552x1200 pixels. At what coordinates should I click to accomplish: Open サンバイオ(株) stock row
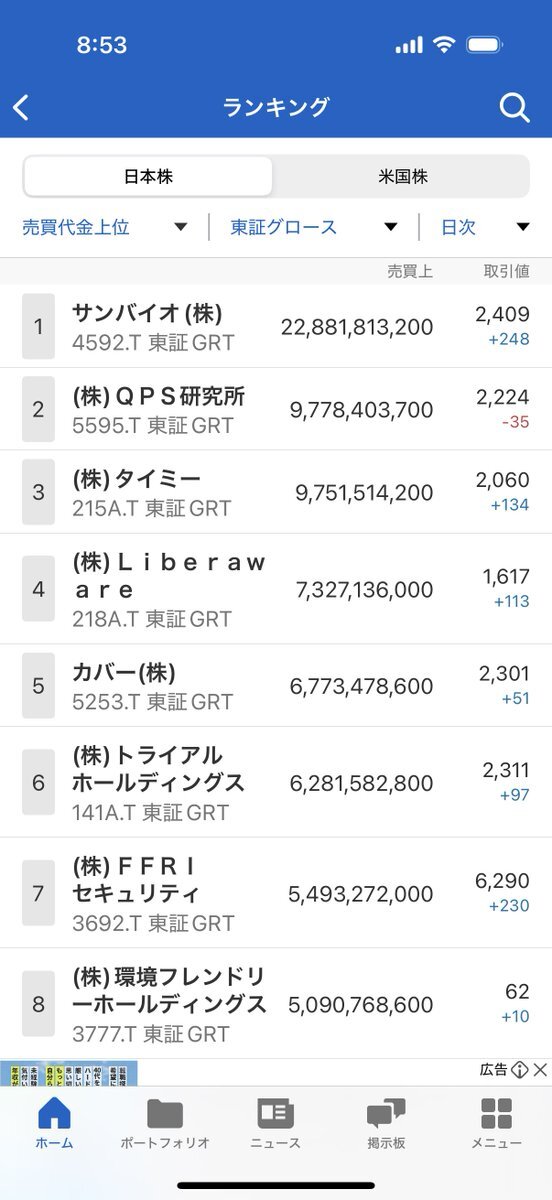276,327
